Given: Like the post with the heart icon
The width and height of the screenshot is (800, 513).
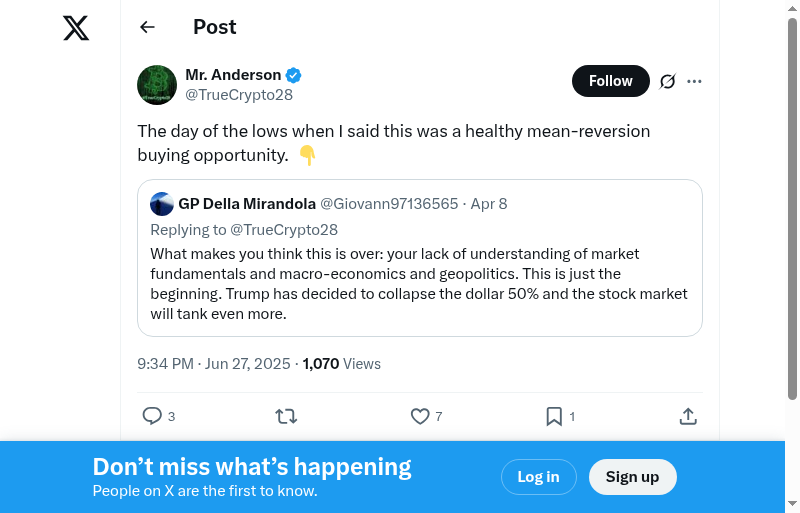Looking at the screenshot, I should tap(420, 416).
